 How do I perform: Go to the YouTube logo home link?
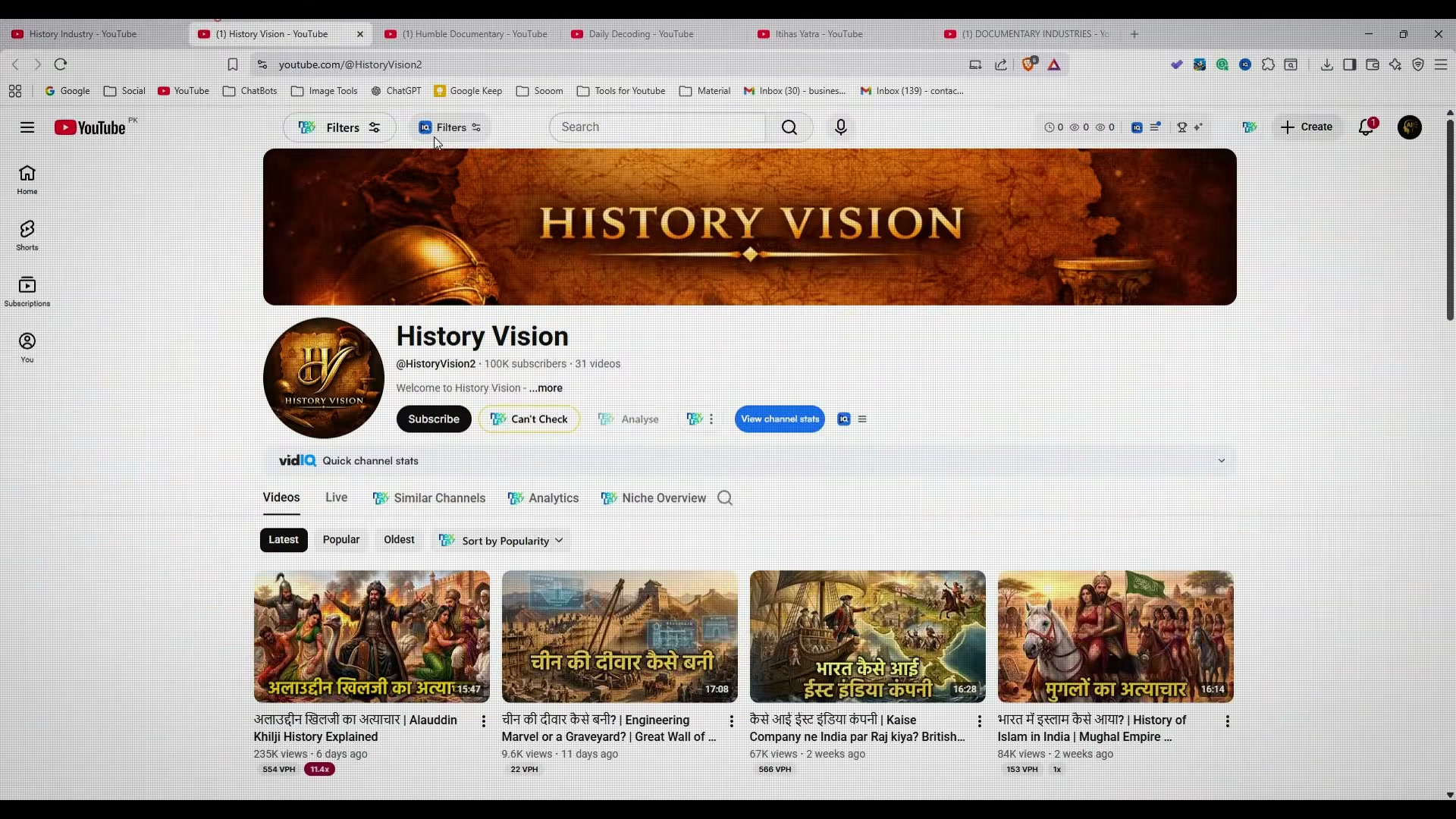pos(90,127)
